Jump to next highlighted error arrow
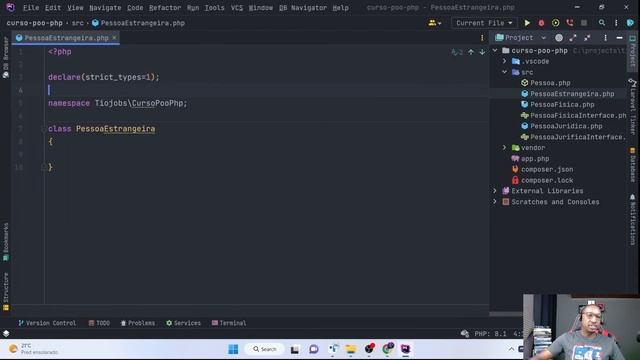 click(x=482, y=52)
